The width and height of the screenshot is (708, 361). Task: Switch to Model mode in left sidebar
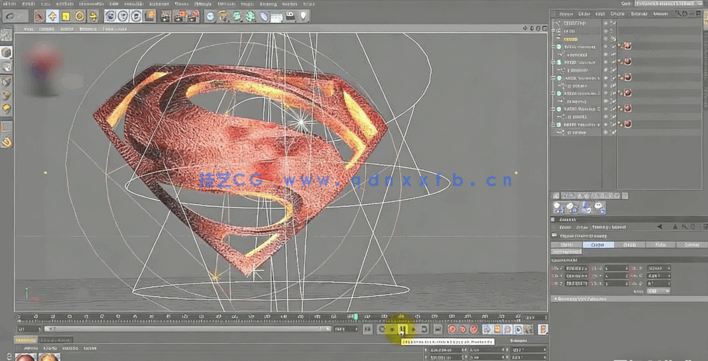[6, 53]
